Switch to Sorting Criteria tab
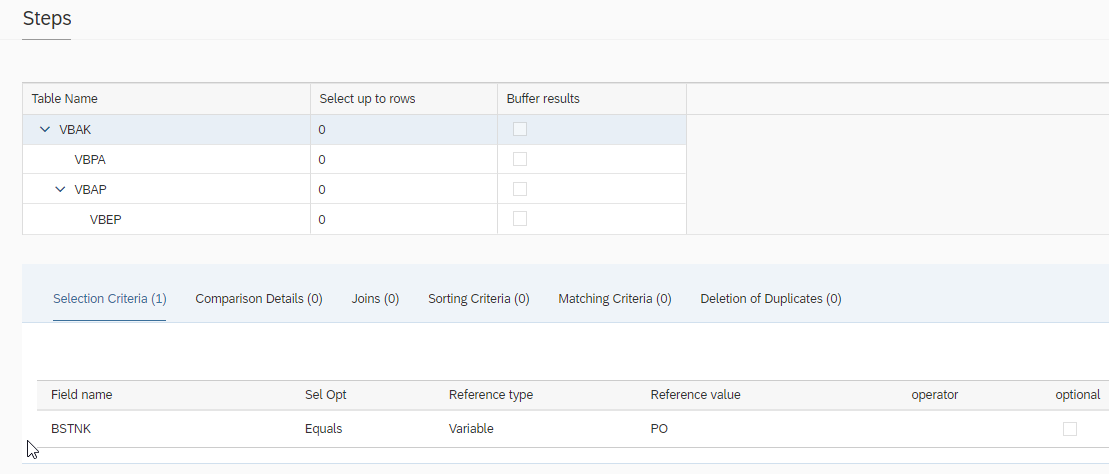The image size is (1109, 474). (x=478, y=298)
